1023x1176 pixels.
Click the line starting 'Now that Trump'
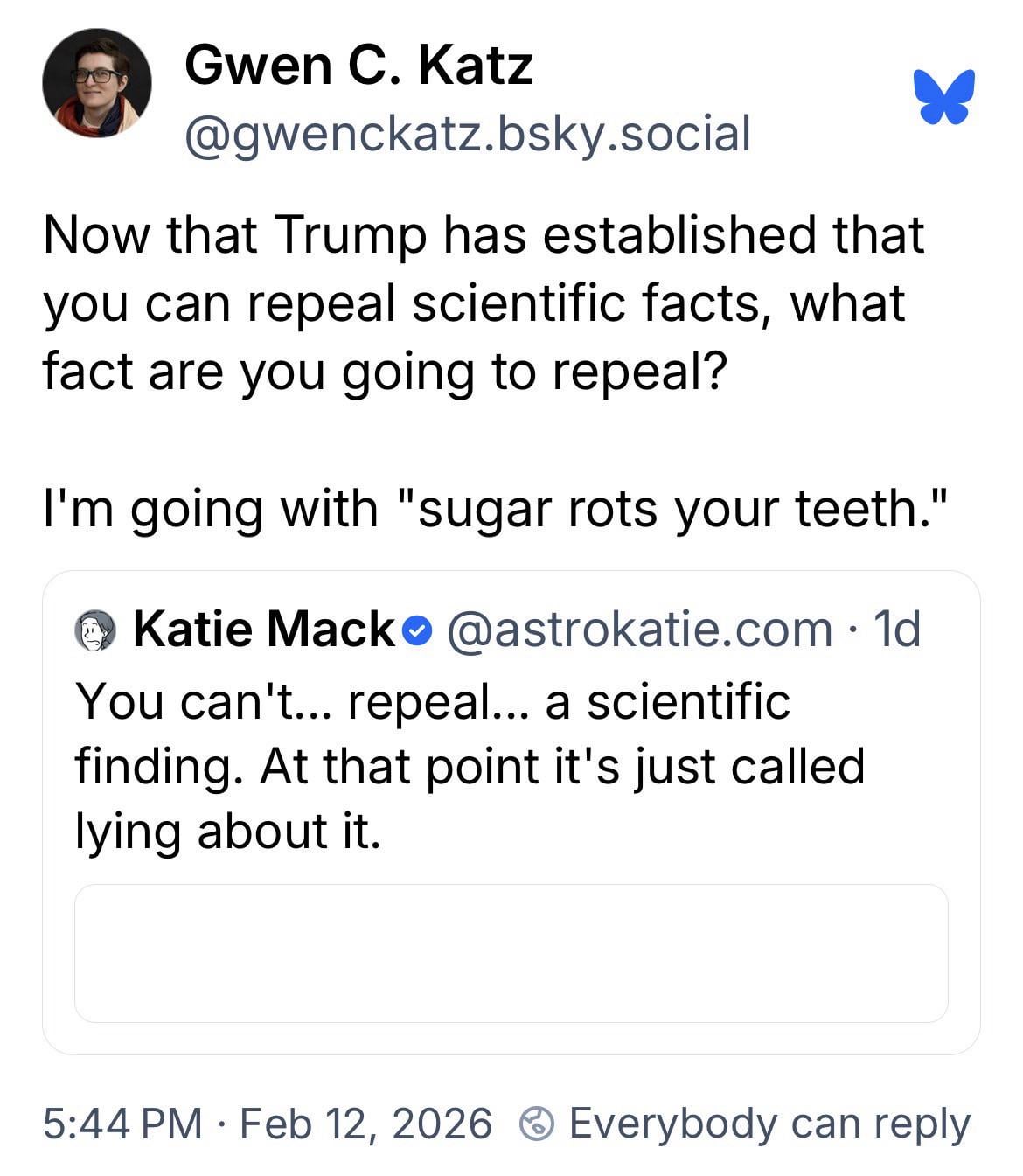[483, 235]
